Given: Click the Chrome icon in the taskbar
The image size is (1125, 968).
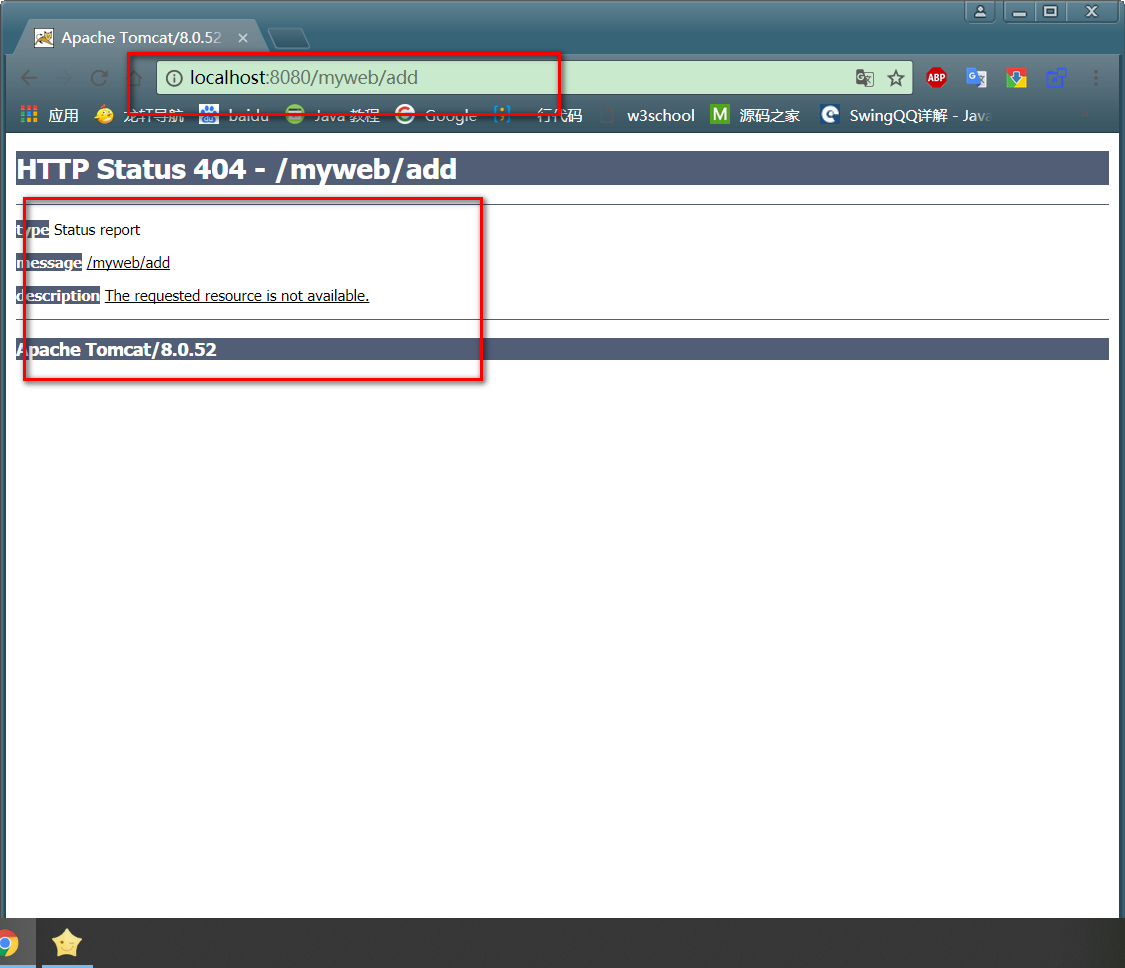Looking at the screenshot, I should pos(9,943).
